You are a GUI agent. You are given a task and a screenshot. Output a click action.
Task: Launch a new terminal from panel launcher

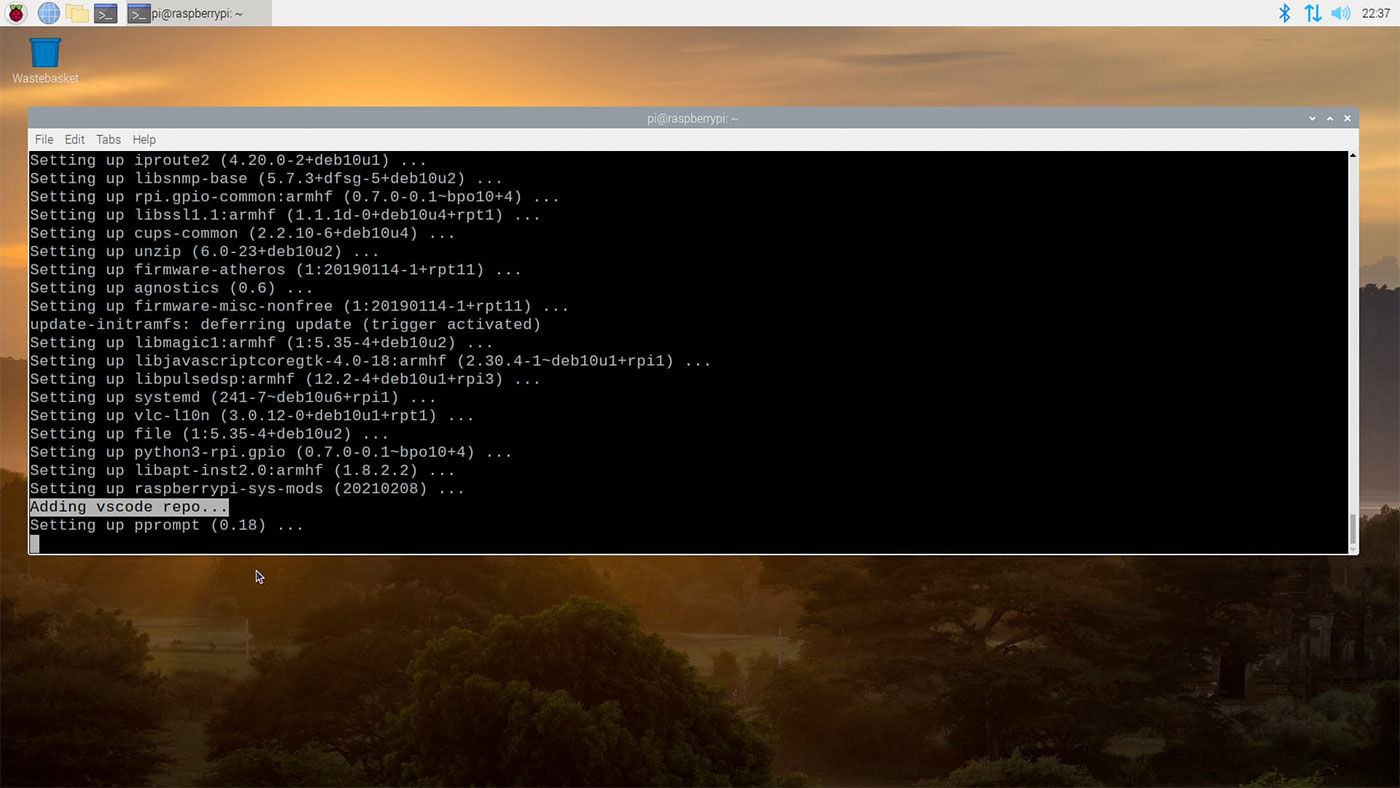pos(105,13)
